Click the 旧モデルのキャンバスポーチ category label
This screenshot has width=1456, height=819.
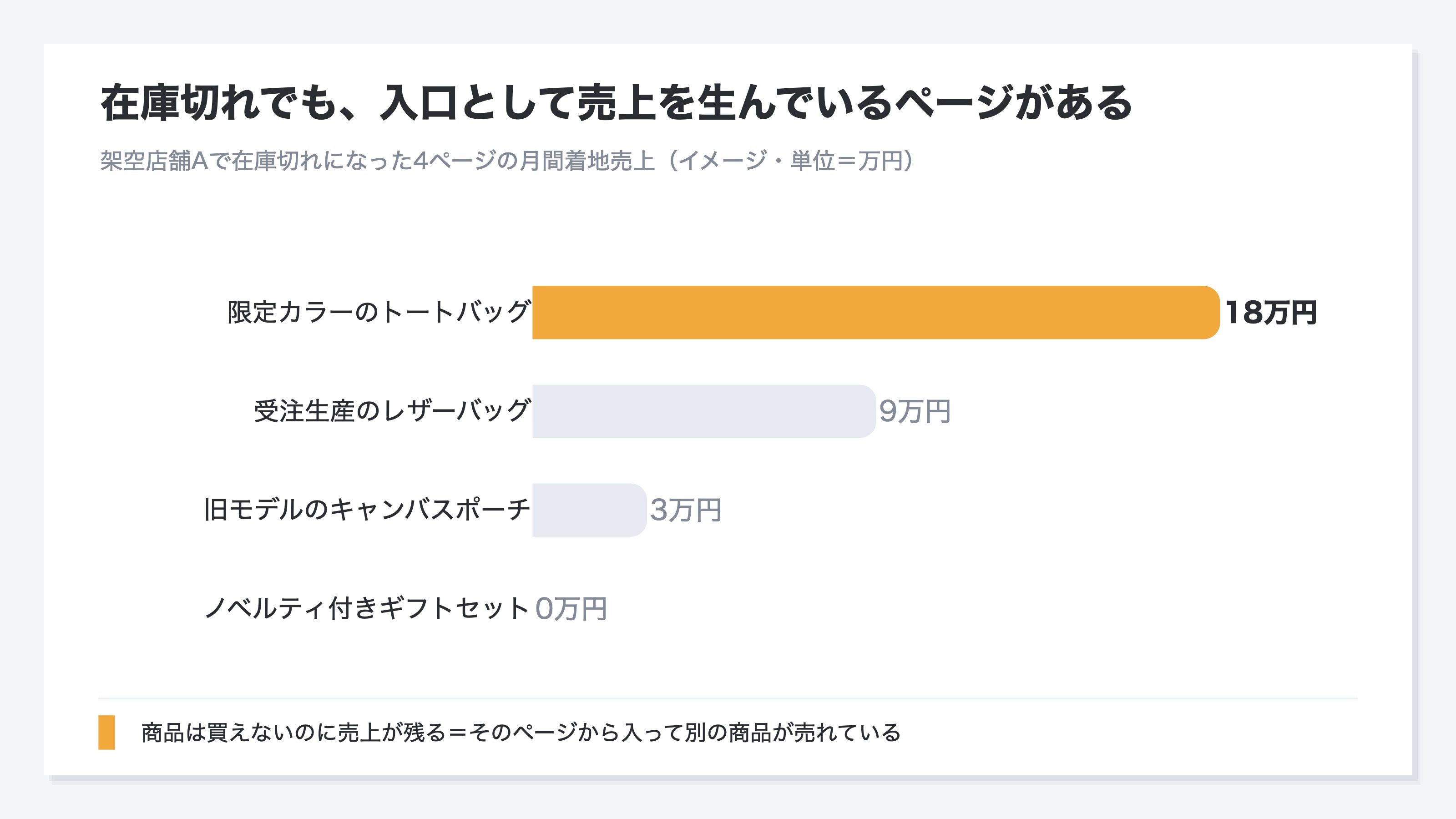pos(367,510)
